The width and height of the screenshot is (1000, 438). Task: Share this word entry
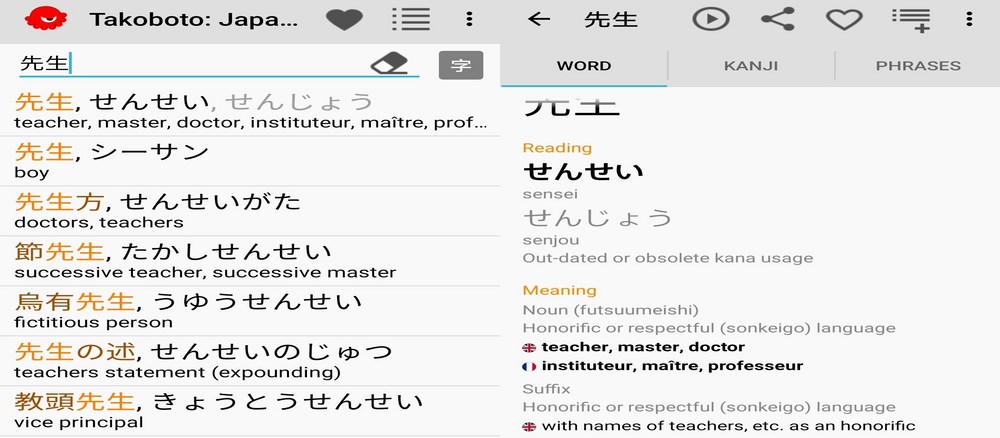click(777, 19)
